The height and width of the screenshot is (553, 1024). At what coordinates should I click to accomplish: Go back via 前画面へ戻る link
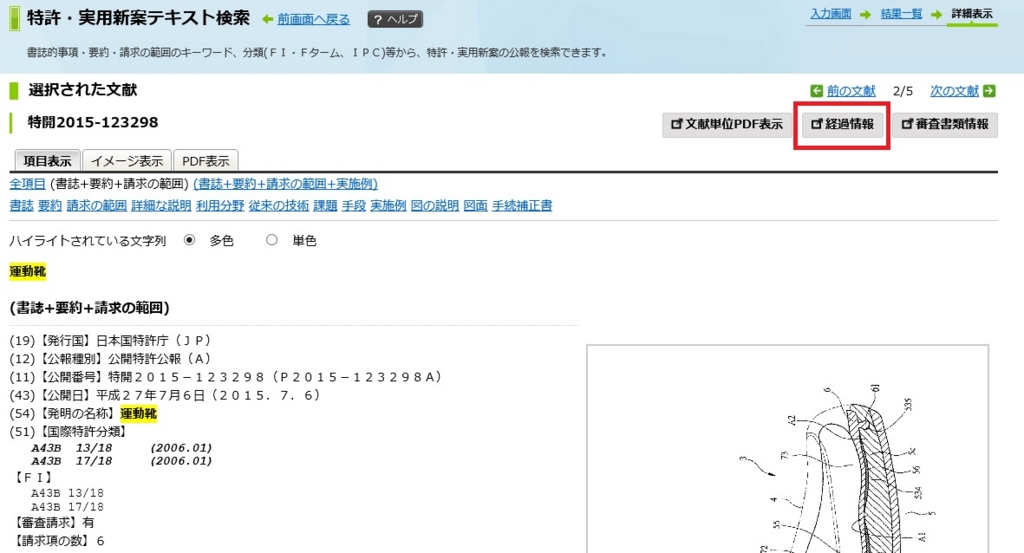313,20
